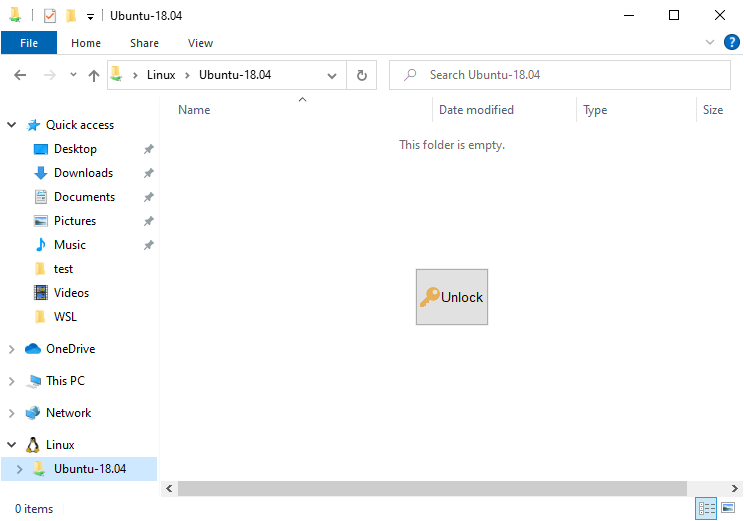Screen dimensions: 744x521
Task: Click the pin icon beside Documents
Action: click(149, 197)
